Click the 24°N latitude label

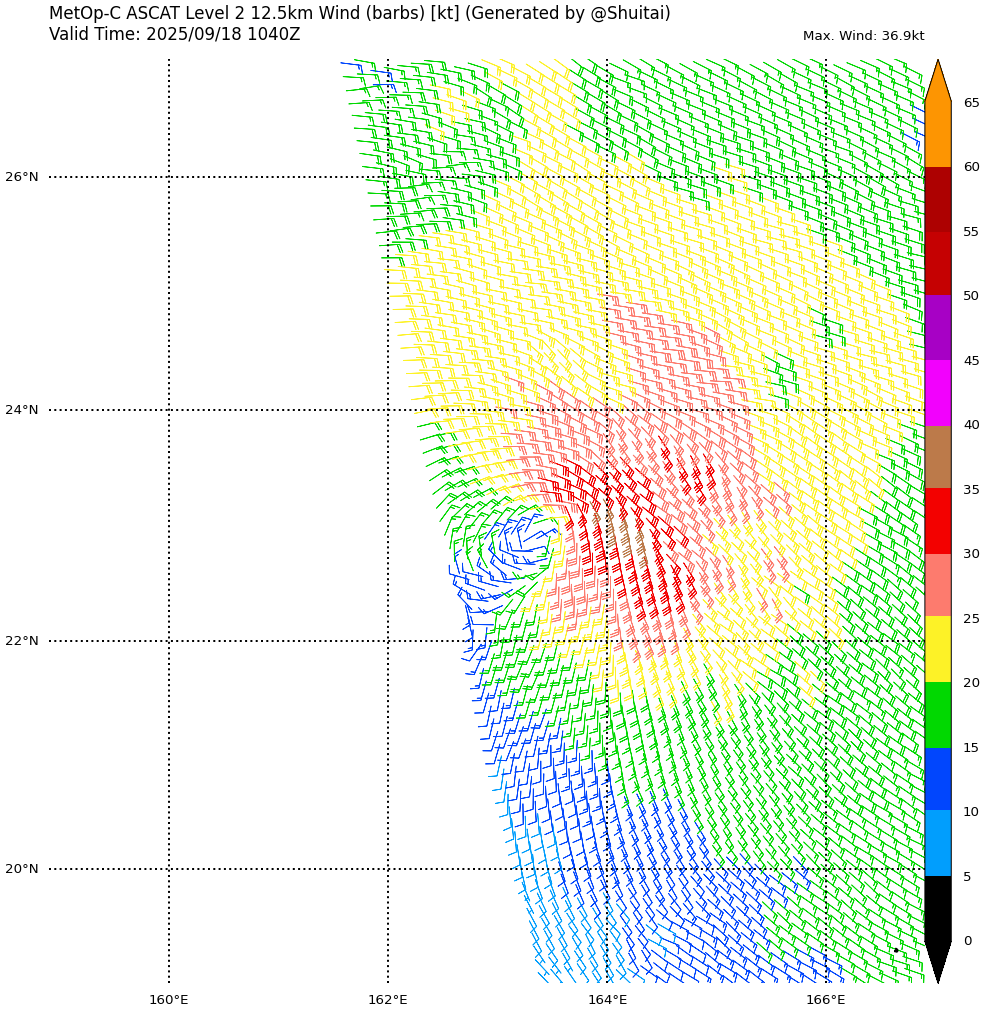coord(22,409)
